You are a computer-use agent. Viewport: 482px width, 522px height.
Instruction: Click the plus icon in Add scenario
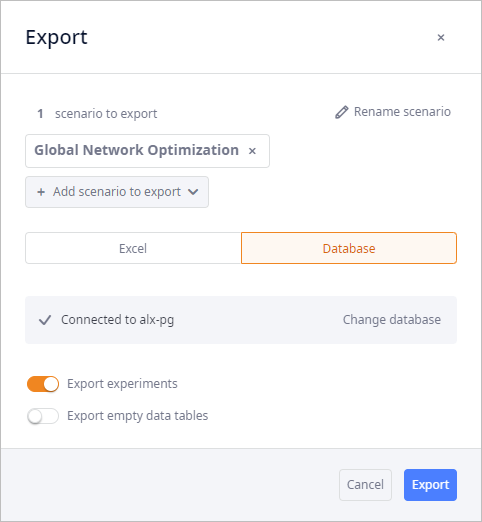41,192
